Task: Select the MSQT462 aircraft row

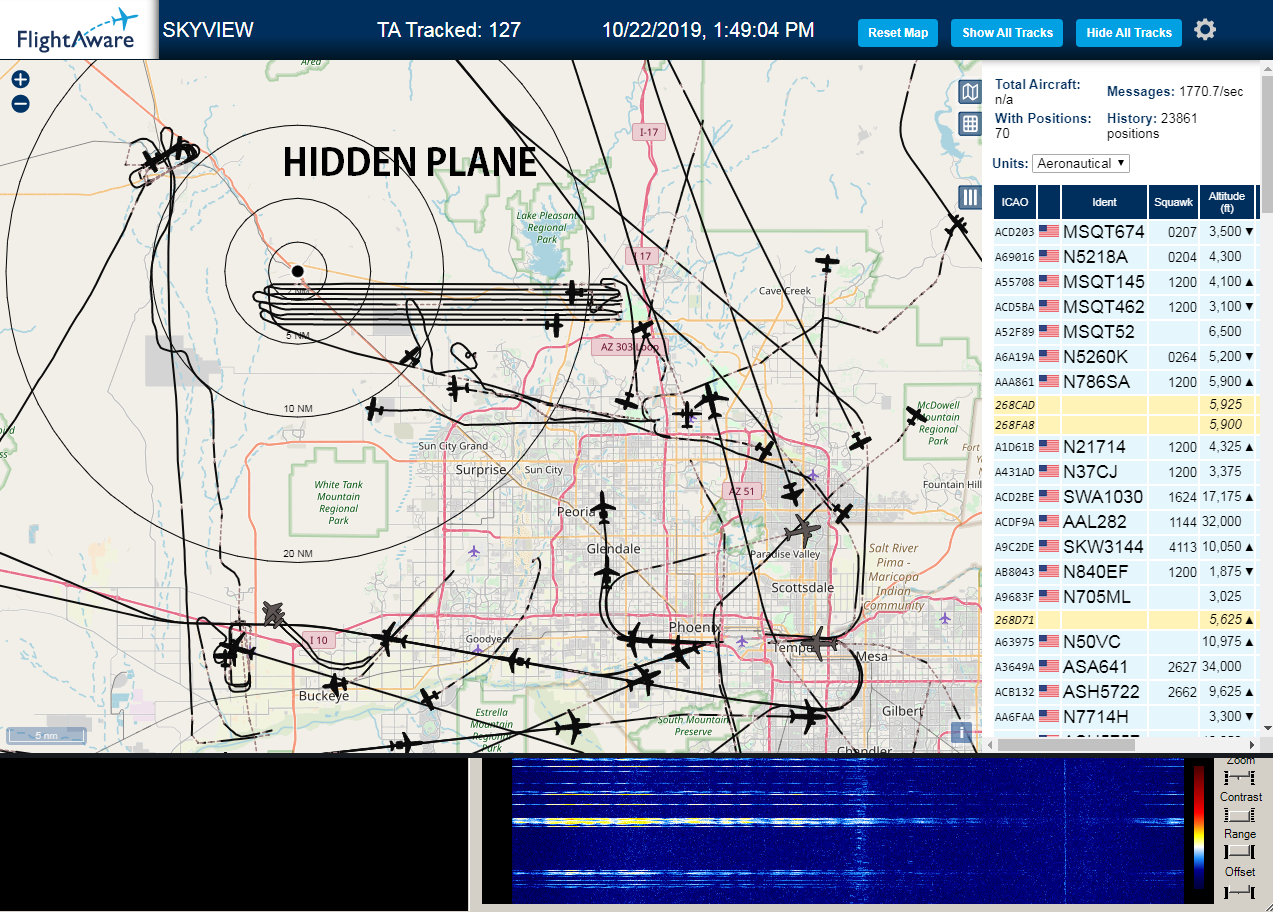Action: pos(1125,306)
